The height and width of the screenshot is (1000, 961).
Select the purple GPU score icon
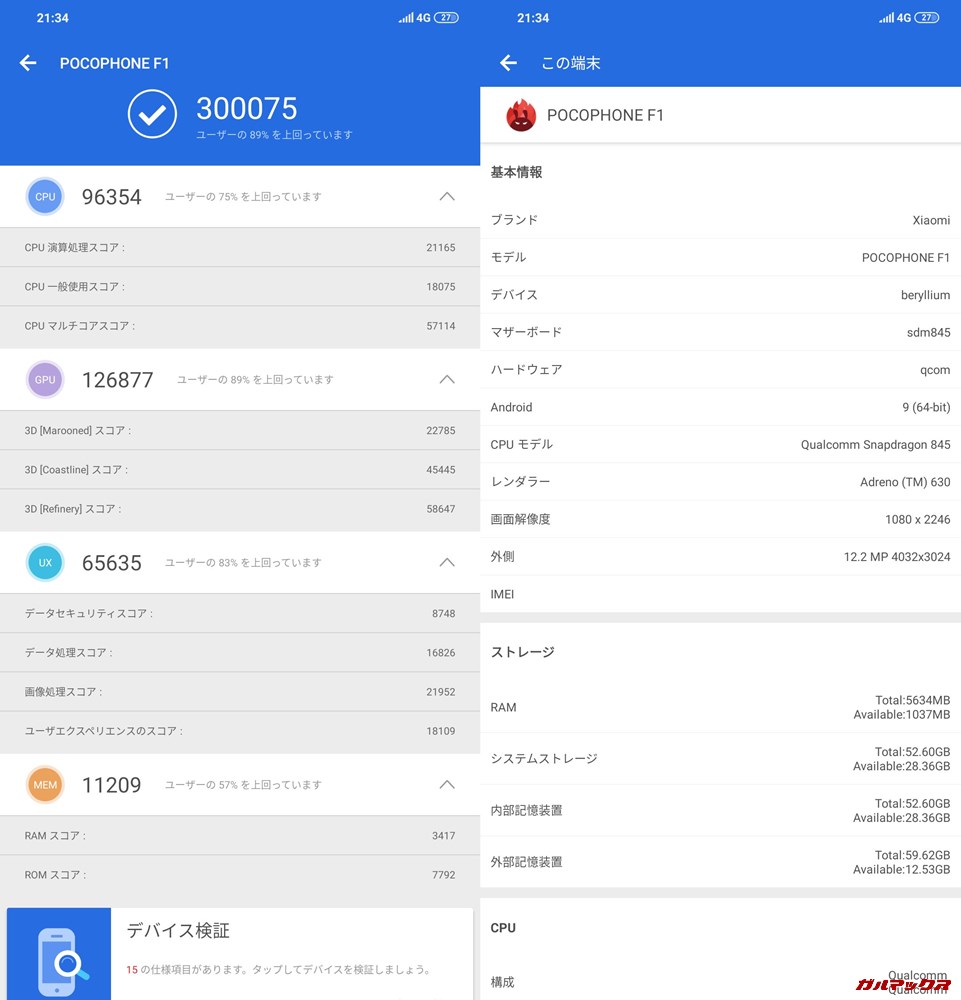pos(44,379)
